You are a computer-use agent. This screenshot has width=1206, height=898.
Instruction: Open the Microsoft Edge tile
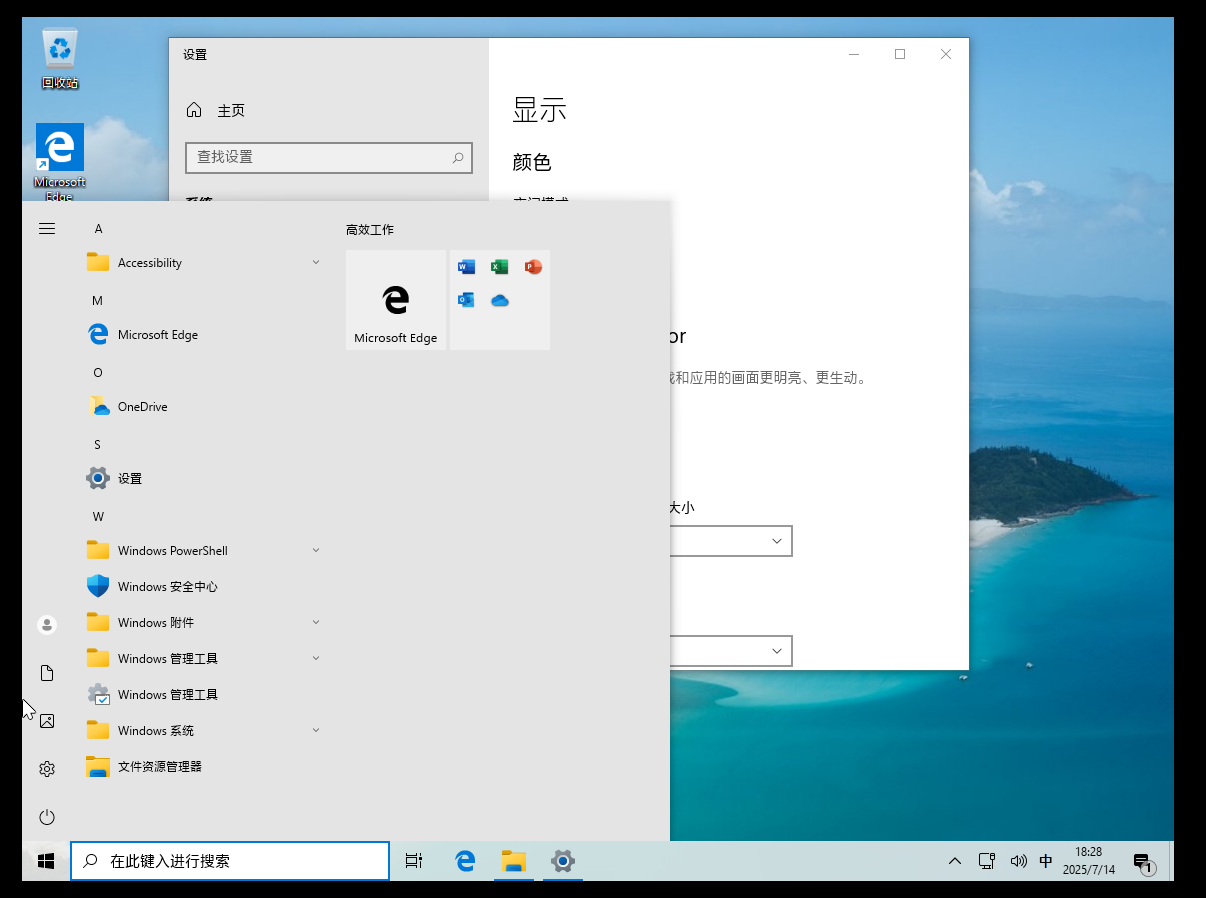coord(396,300)
